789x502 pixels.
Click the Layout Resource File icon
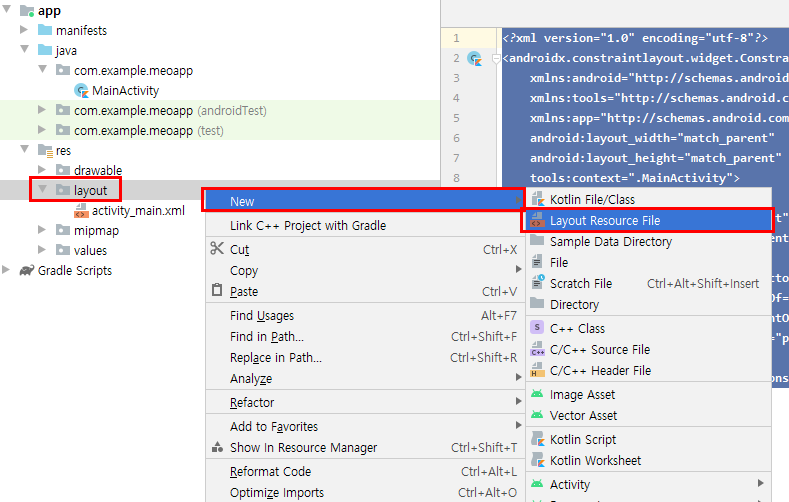(537, 220)
